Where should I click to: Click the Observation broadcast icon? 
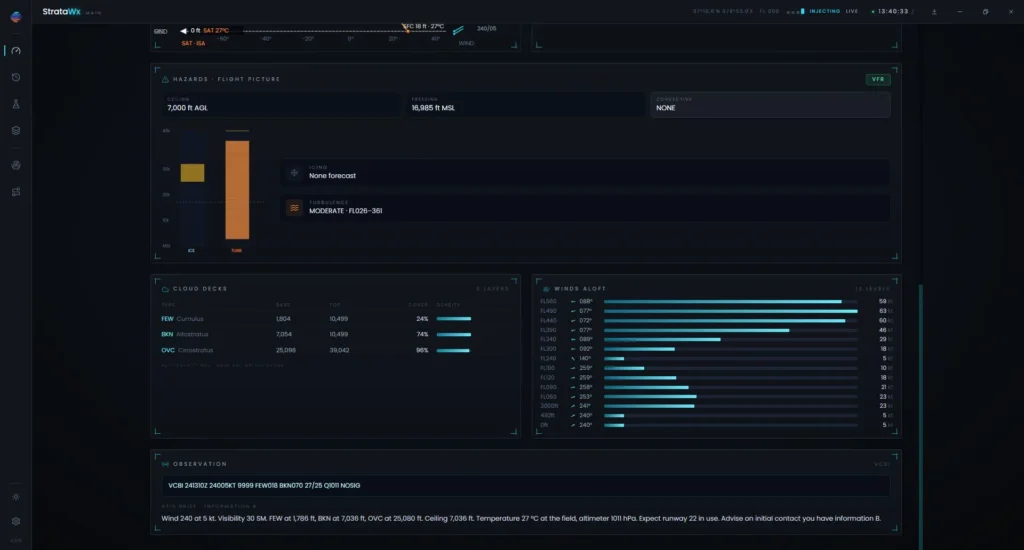point(165,464)
